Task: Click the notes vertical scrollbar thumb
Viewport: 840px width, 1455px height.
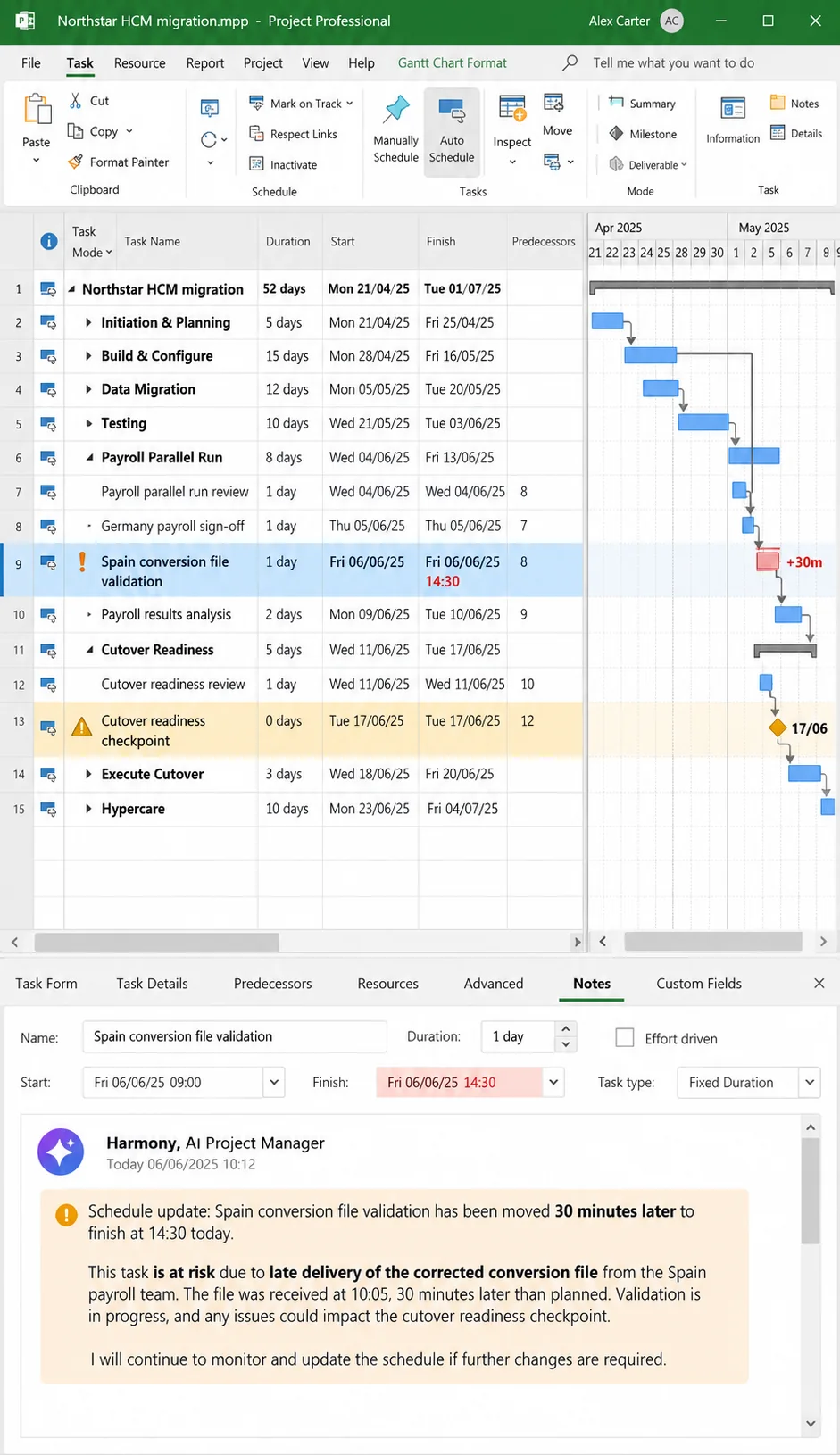Action: (x=811, y=1192)
